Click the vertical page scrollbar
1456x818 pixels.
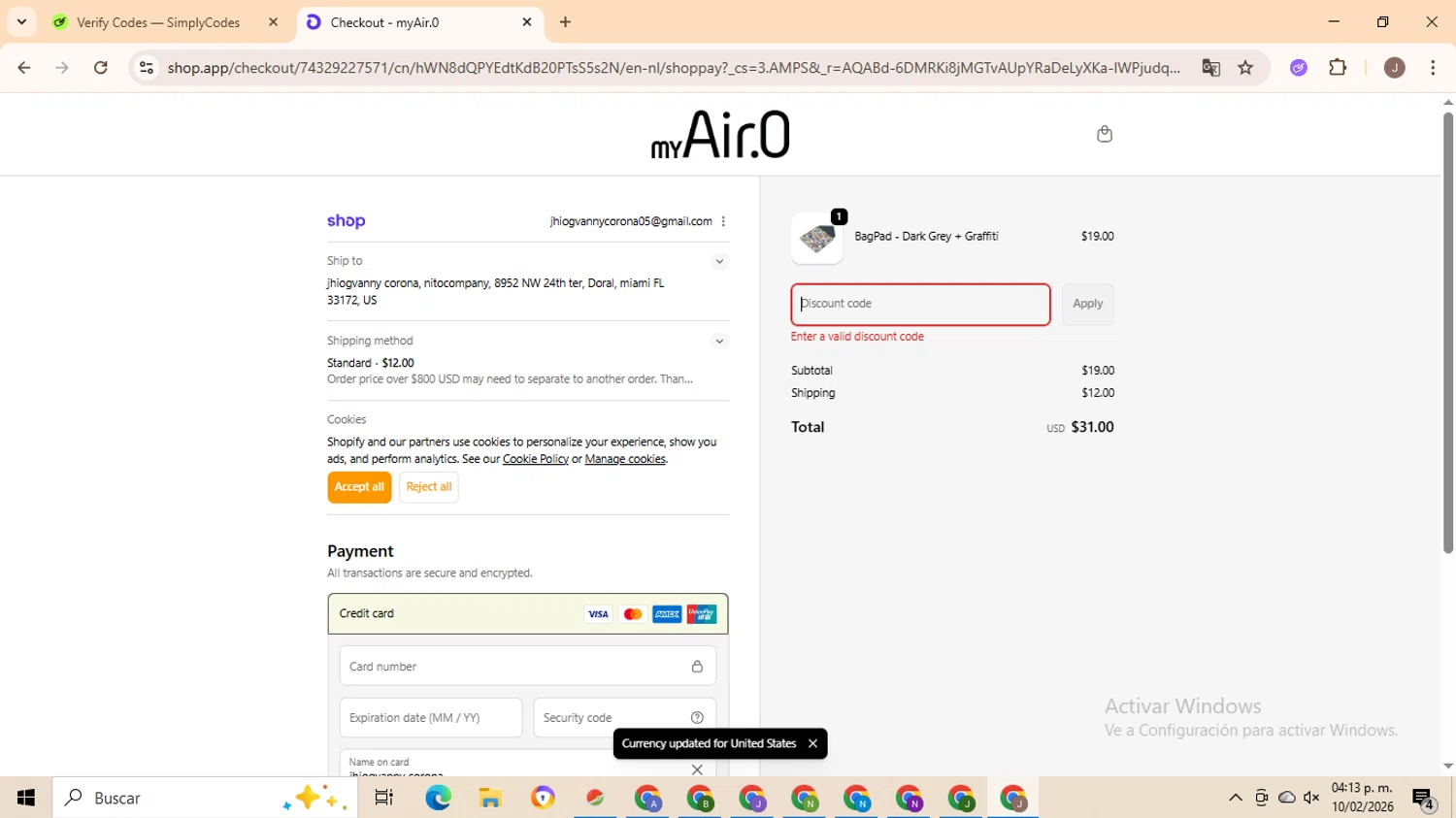(x=1448, y=333)
